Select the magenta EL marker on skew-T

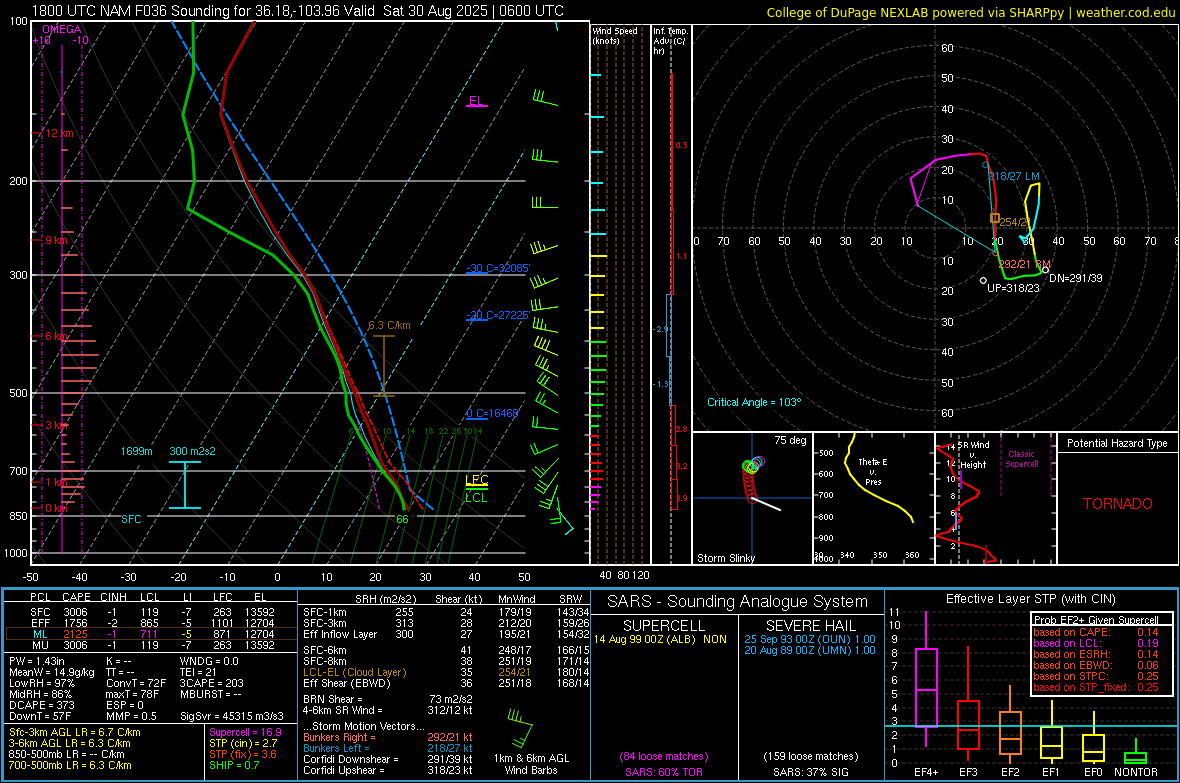(x=476, y=101)
